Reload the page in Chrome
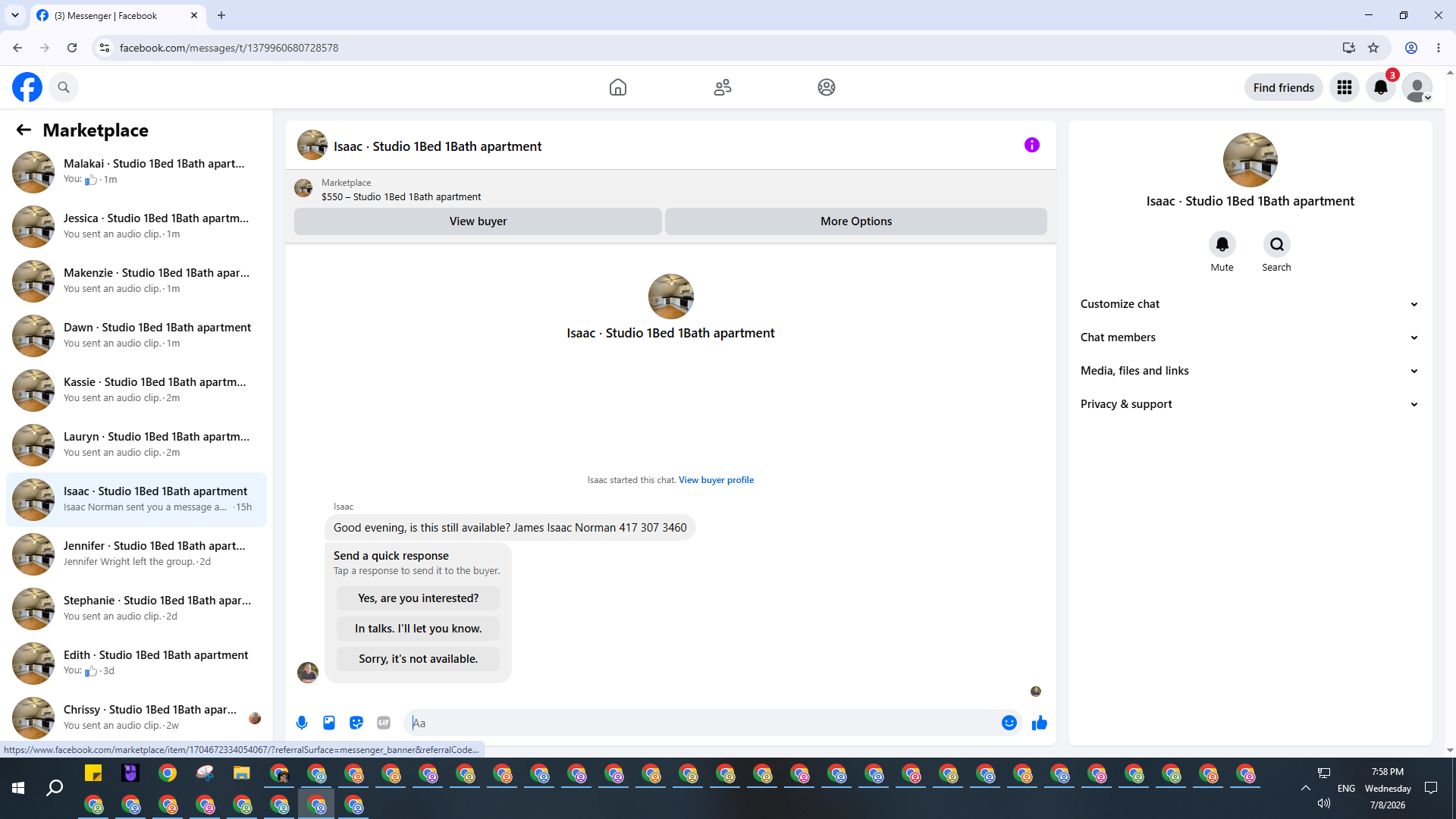This screenshot has height=819, width=1456. click(72, 48)
